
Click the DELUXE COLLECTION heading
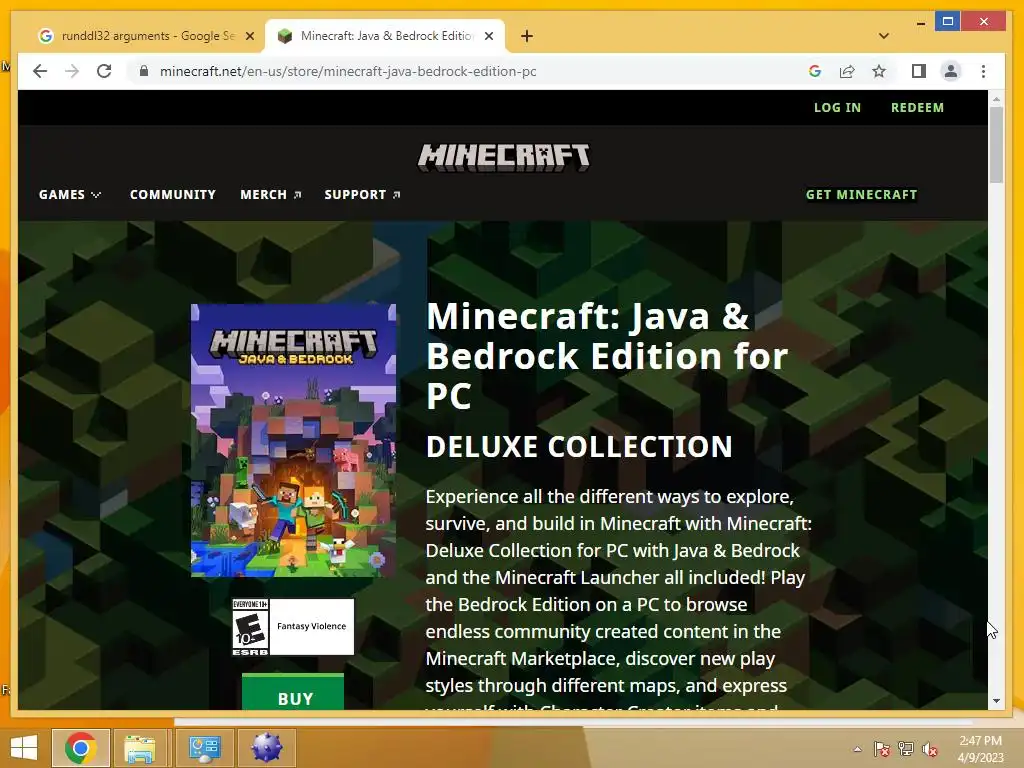click(x=579, y=447)
